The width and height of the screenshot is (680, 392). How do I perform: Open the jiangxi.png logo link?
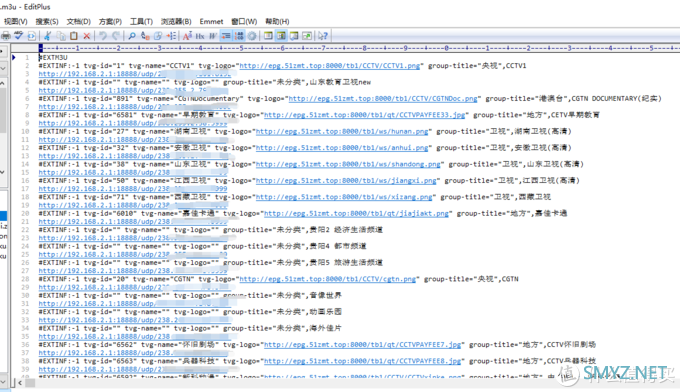(346, 181)
